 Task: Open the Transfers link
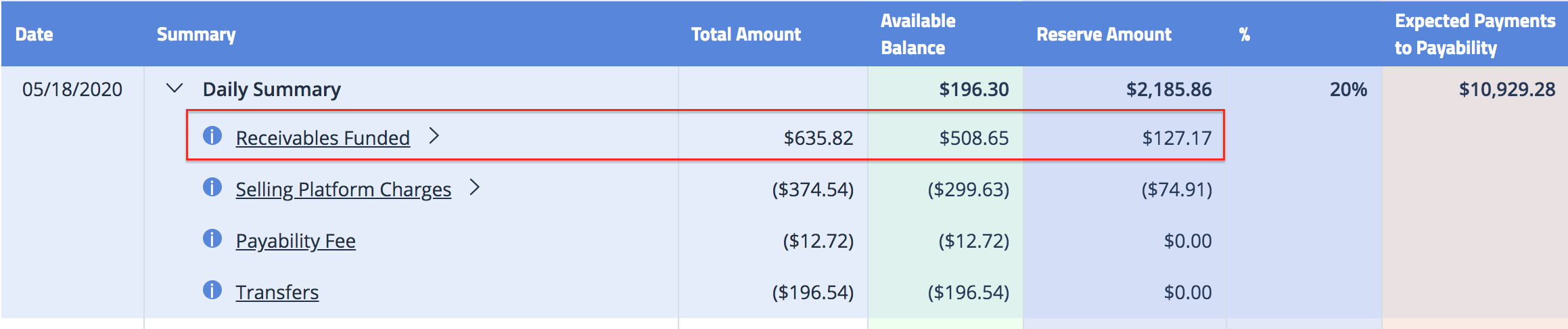pyautogui.click(x=277, y=292)
